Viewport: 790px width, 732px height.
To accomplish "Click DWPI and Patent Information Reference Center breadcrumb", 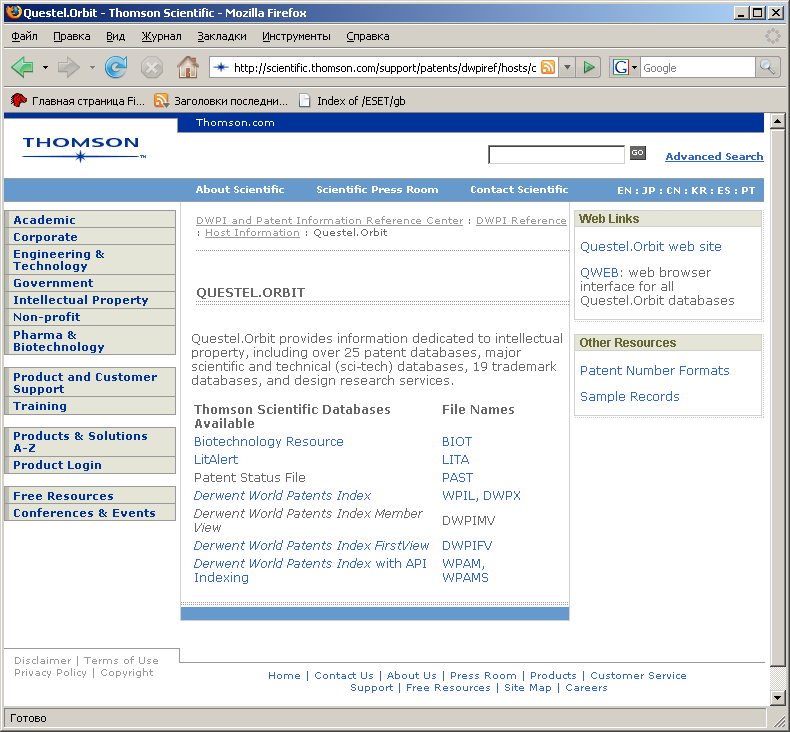I will click(330, 220).
